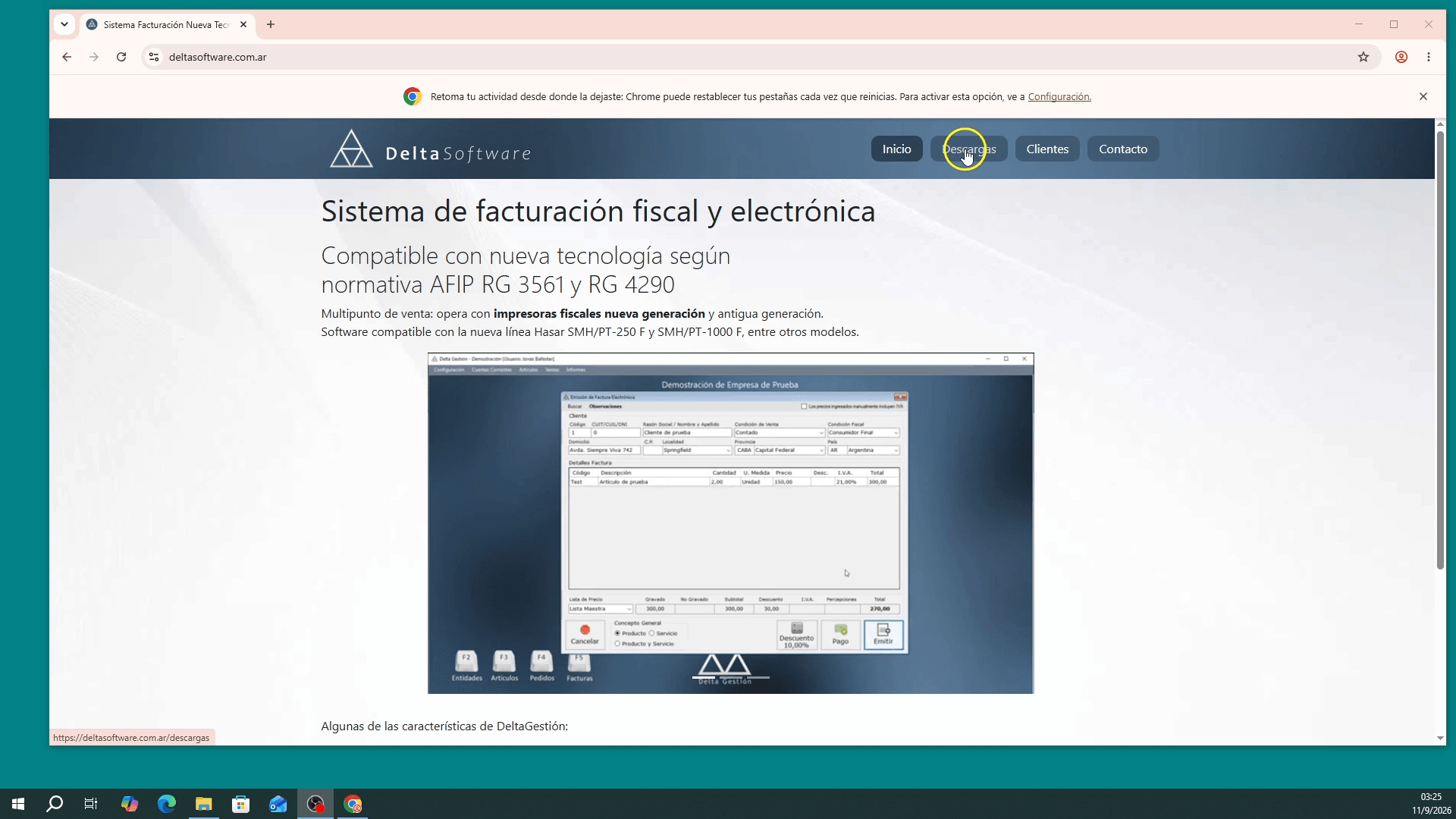1456x819 pixels.
Task: Open Chrome profile icon
Action: (x=1401, y=57)
